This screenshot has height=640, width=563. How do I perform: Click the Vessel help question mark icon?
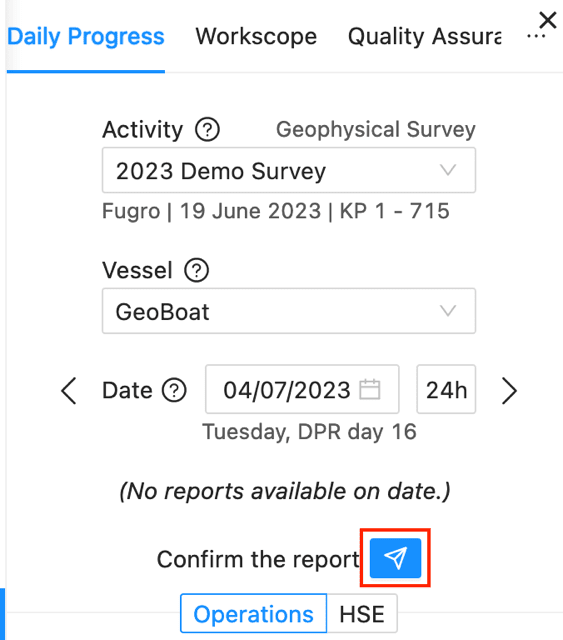196,270
